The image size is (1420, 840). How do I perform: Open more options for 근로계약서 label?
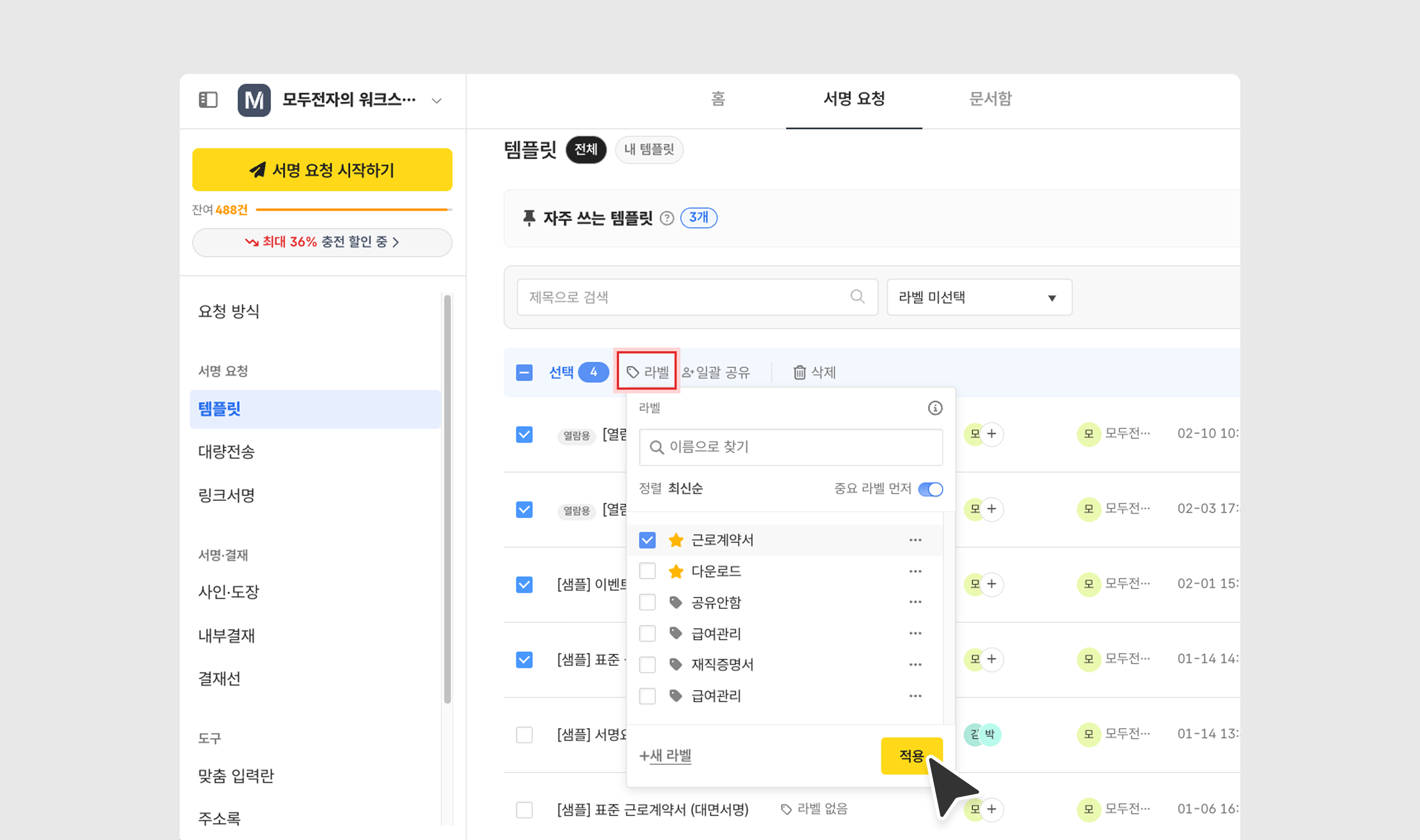(x=914, y=540)
